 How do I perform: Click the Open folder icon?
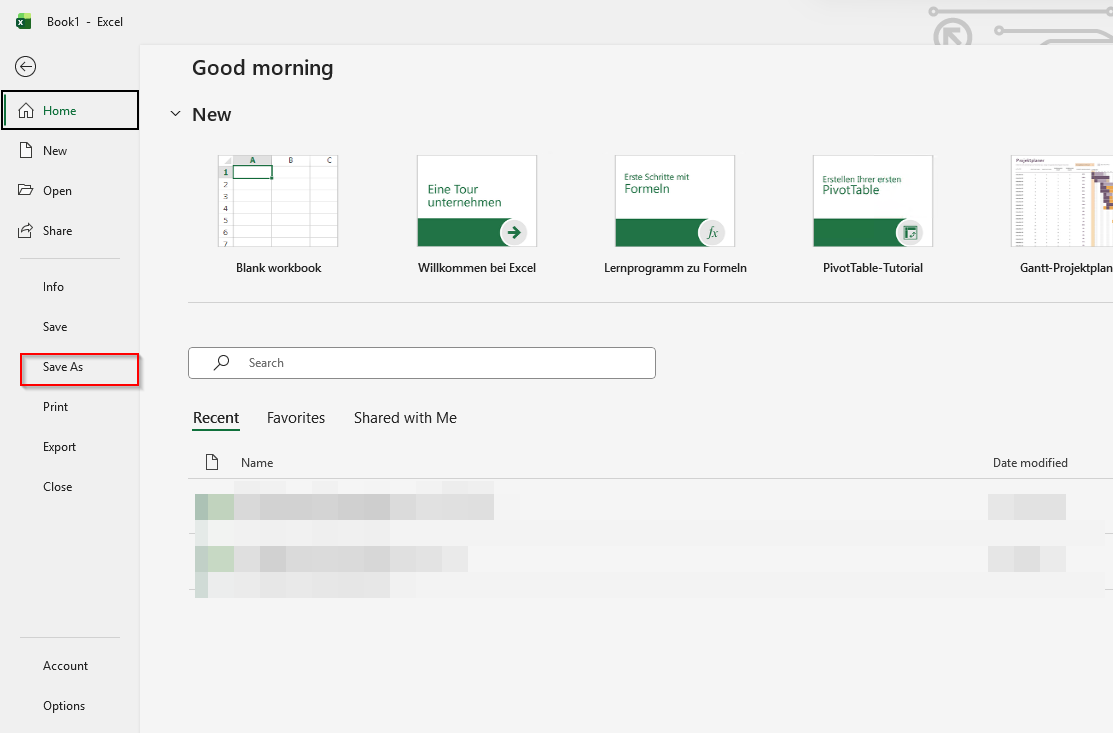tap(26, 191)
